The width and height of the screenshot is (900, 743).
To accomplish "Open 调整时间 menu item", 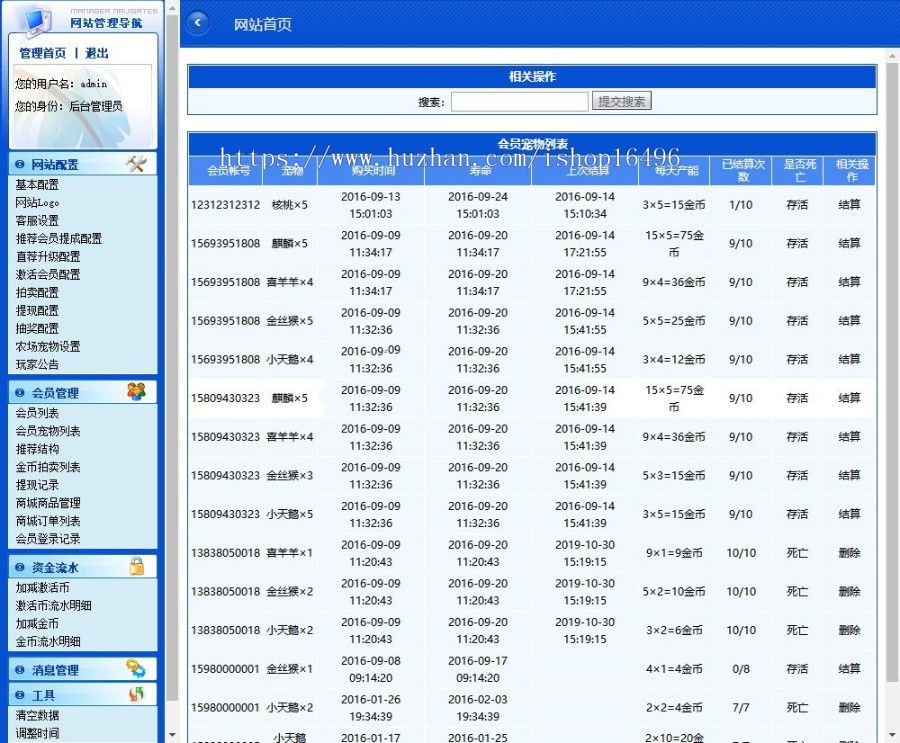I will pyautogui.click(x=37, y=733).
